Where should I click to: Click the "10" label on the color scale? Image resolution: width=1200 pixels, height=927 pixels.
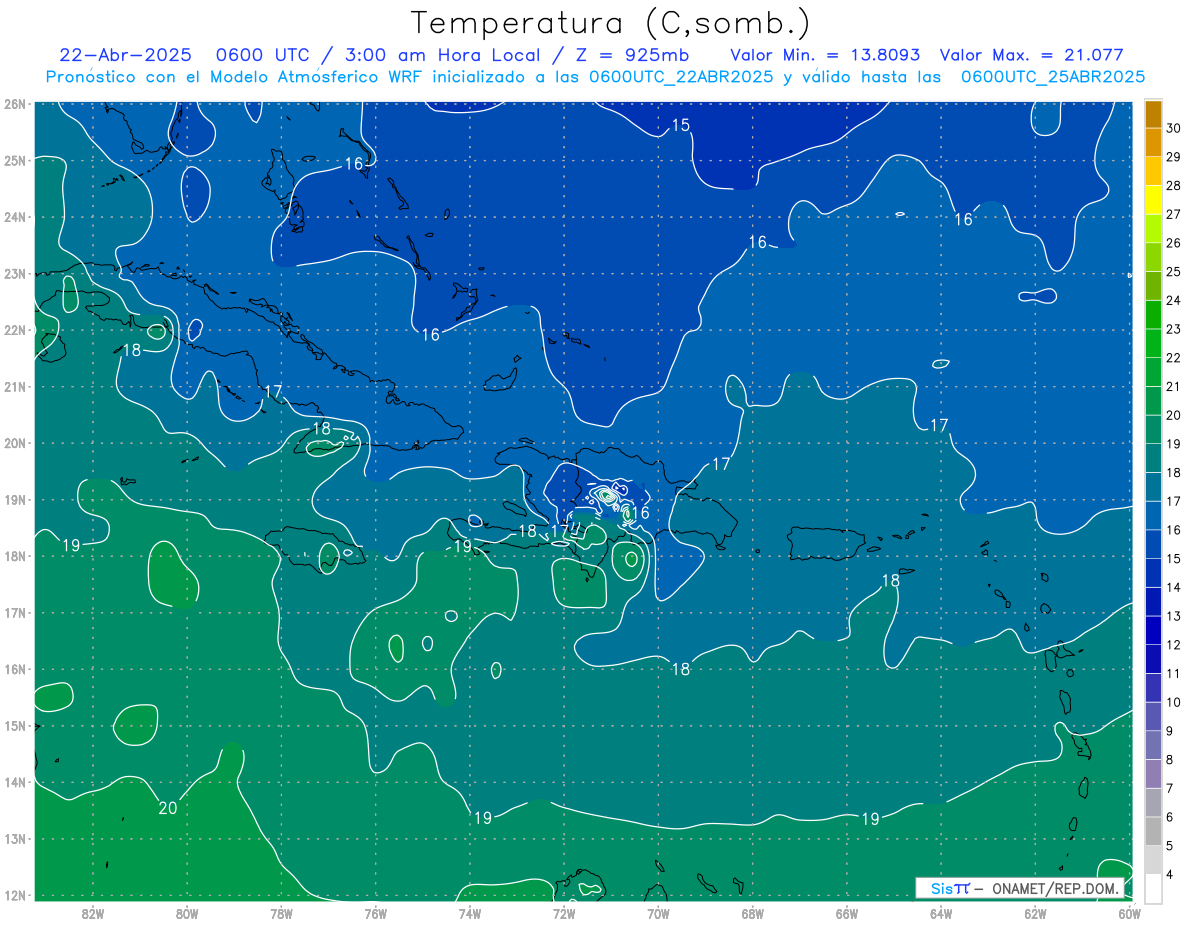pyautogui.click(x=1173, y=702)
